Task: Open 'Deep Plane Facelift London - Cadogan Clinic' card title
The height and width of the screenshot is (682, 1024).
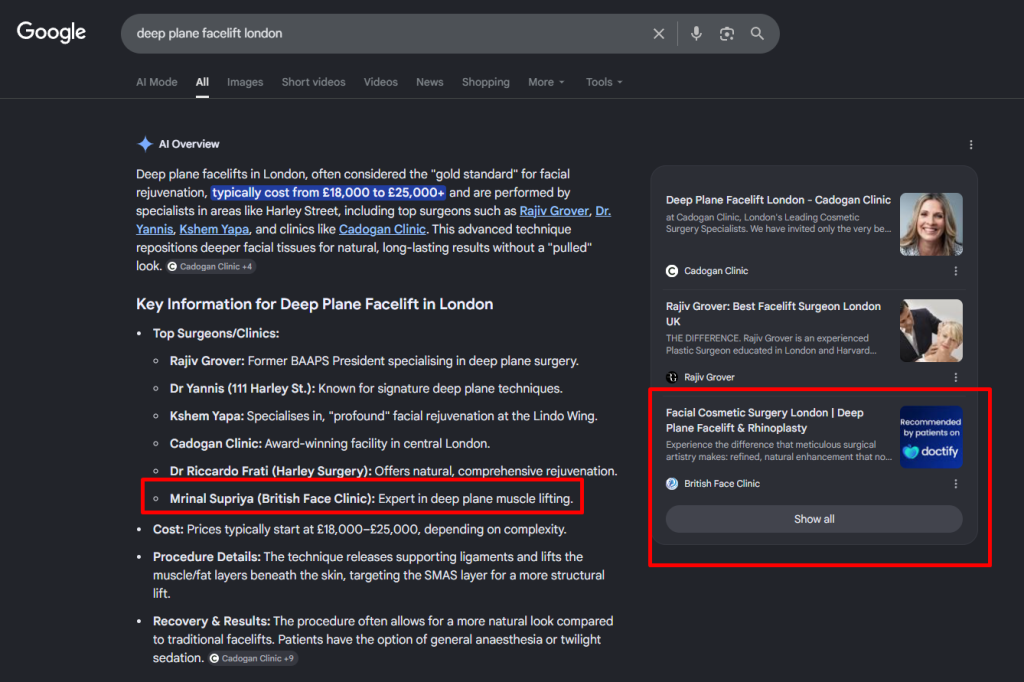Action: [x=778, y=200]
